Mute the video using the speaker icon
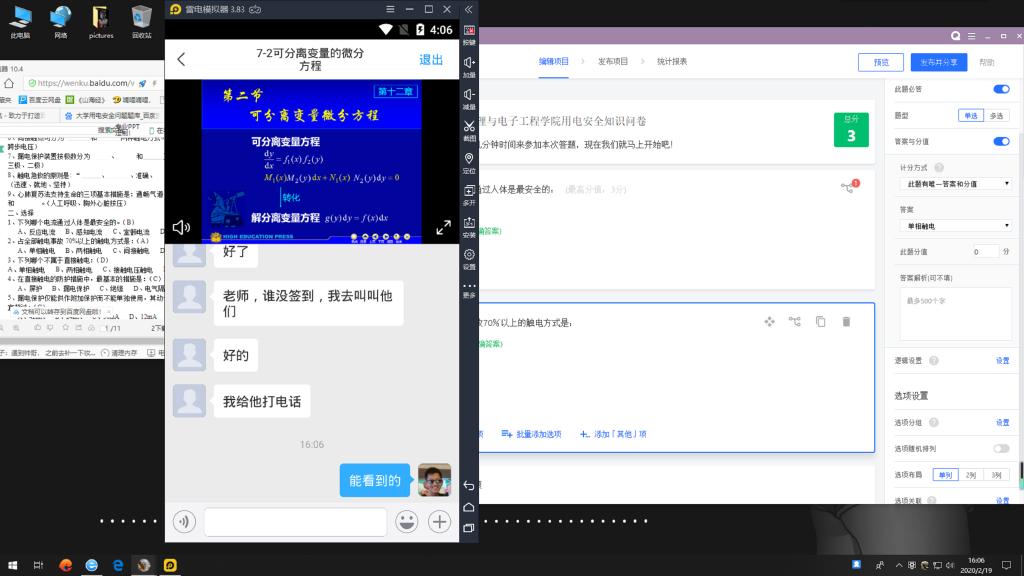The height and width of the screenshot is (576, 1024). [181, 227]
